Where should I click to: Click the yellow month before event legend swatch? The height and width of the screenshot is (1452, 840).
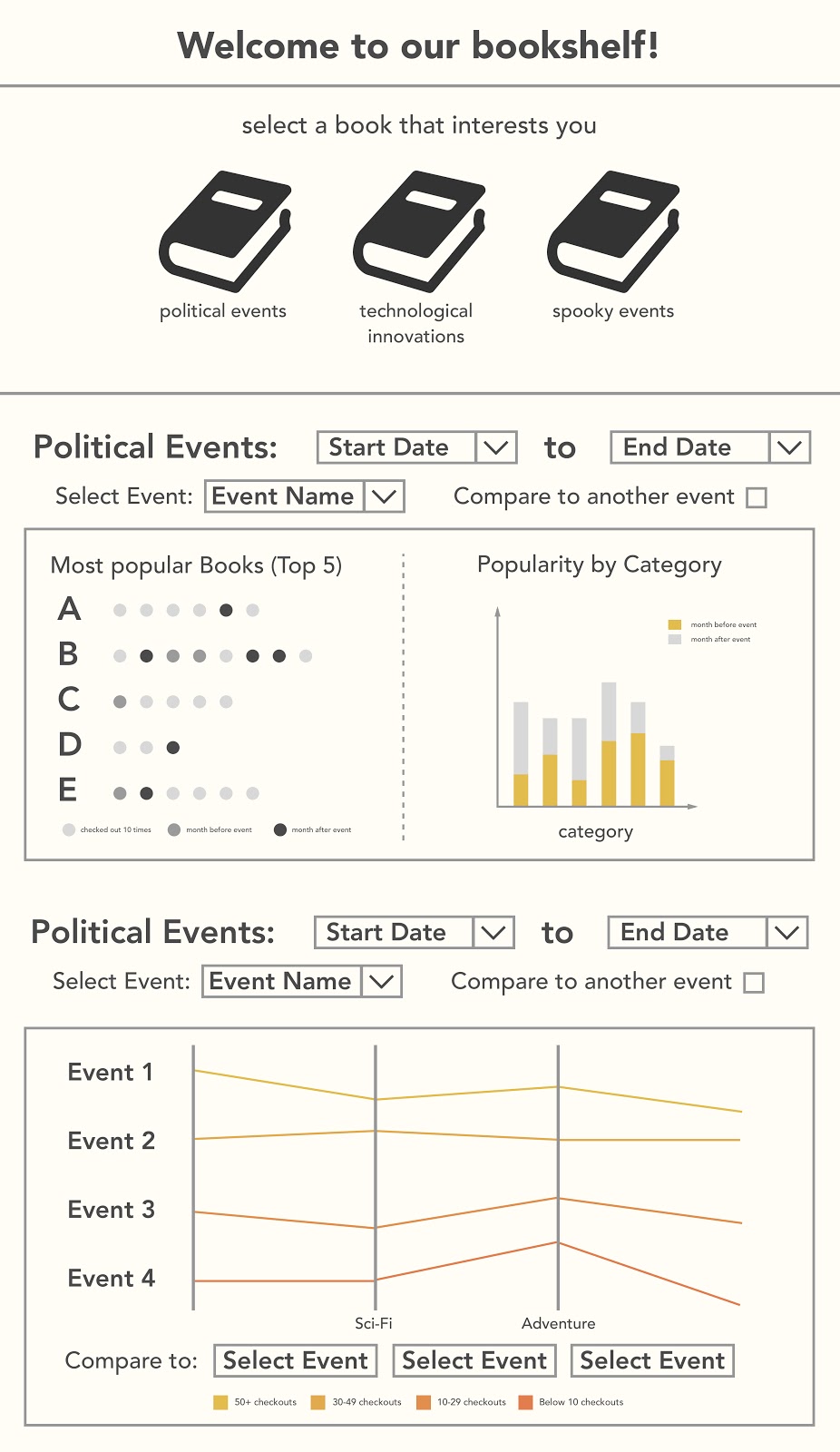[675, 624]
